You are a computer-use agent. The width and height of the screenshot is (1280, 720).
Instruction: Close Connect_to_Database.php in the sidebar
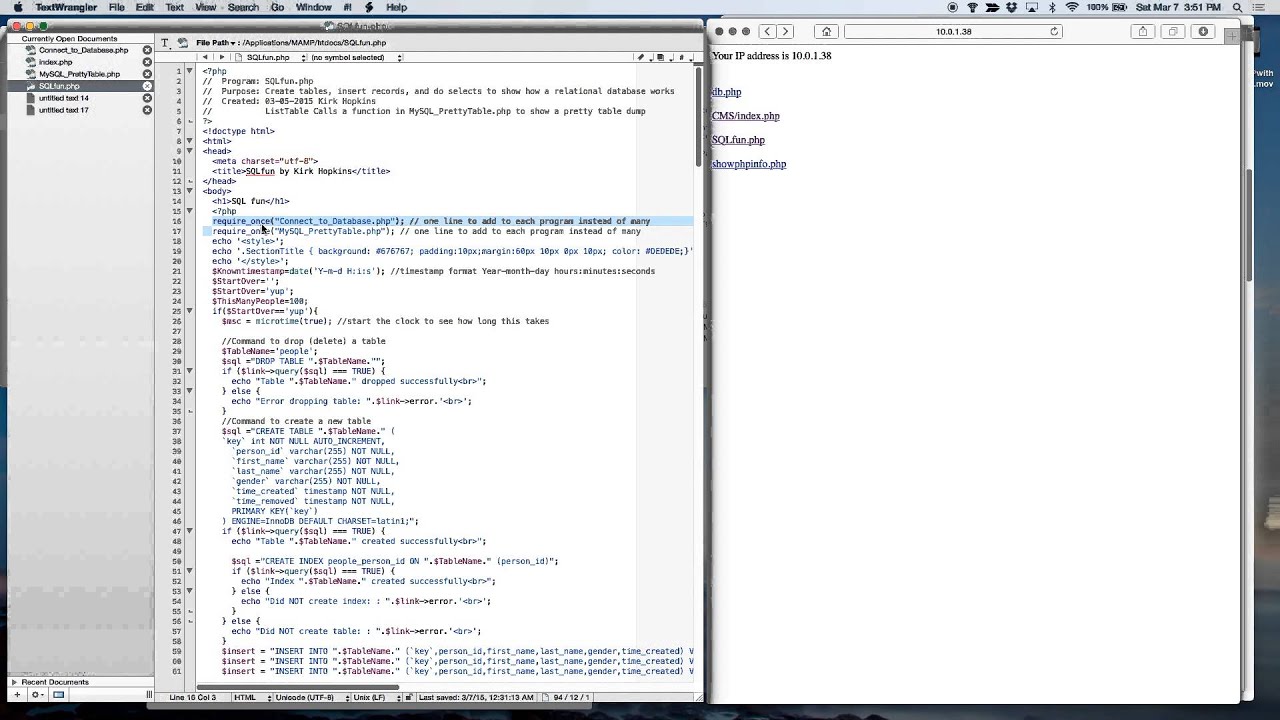pos(147,50)
